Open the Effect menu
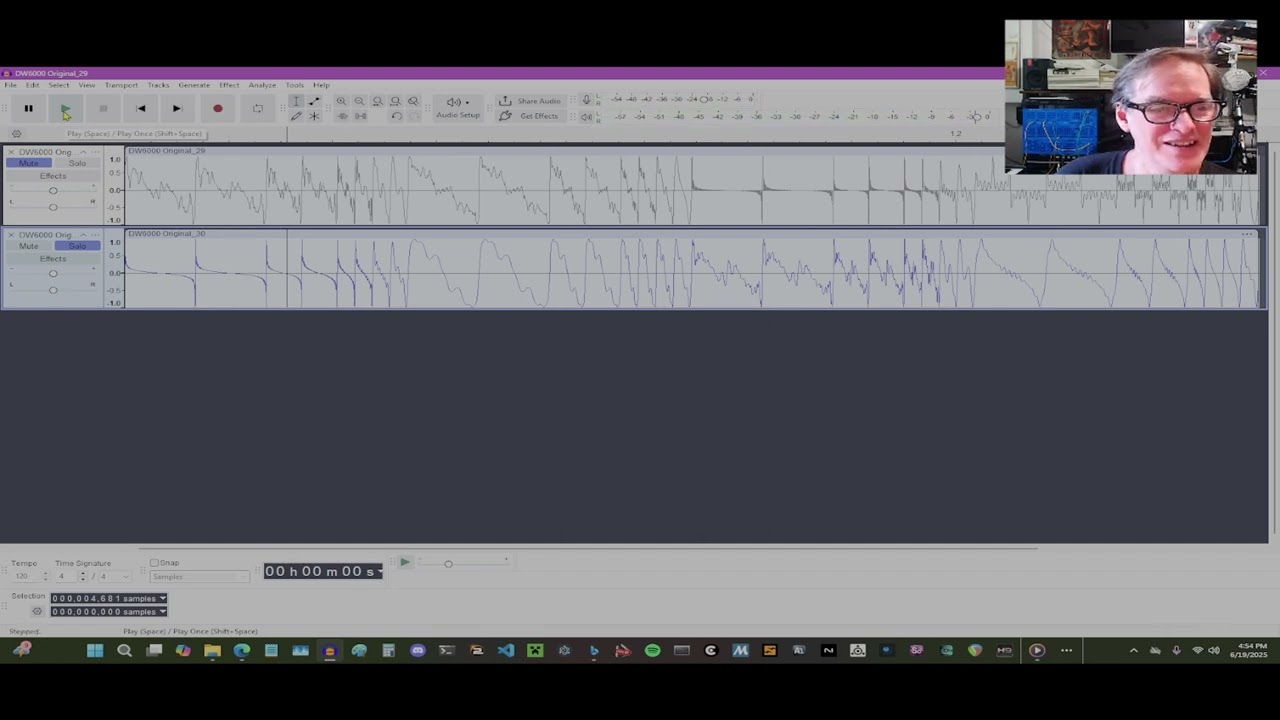 [x=229, y=85]
